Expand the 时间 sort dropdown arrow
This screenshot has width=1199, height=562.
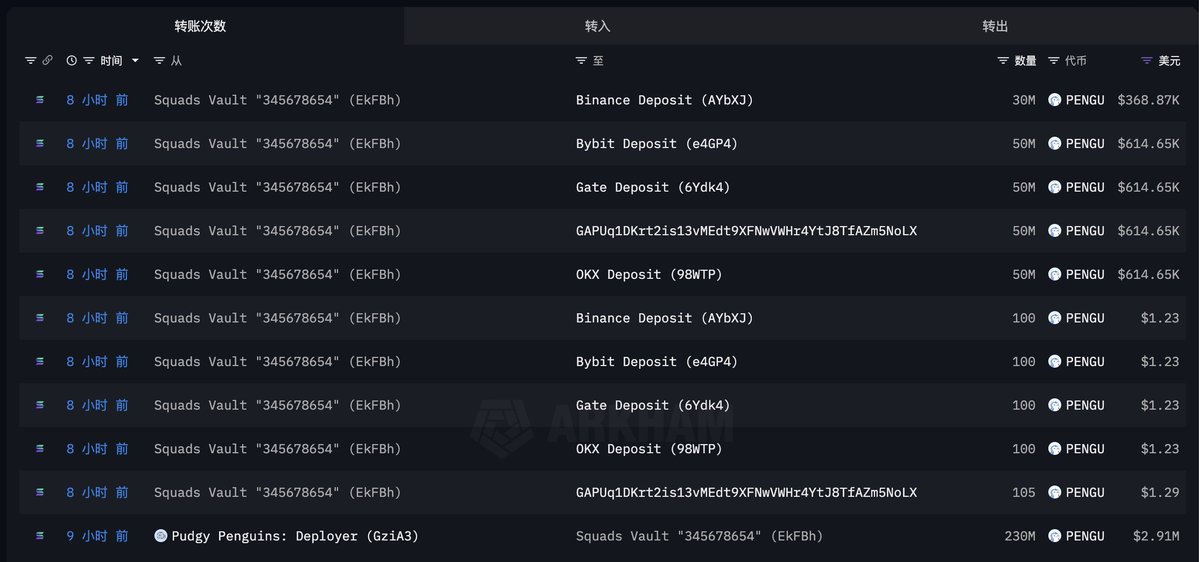point(136,61)
